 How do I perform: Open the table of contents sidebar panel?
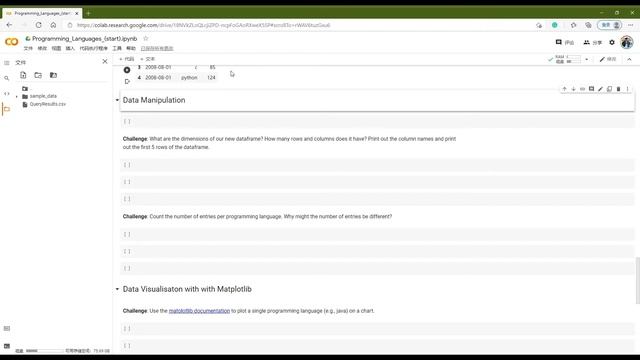pos(7,63)
